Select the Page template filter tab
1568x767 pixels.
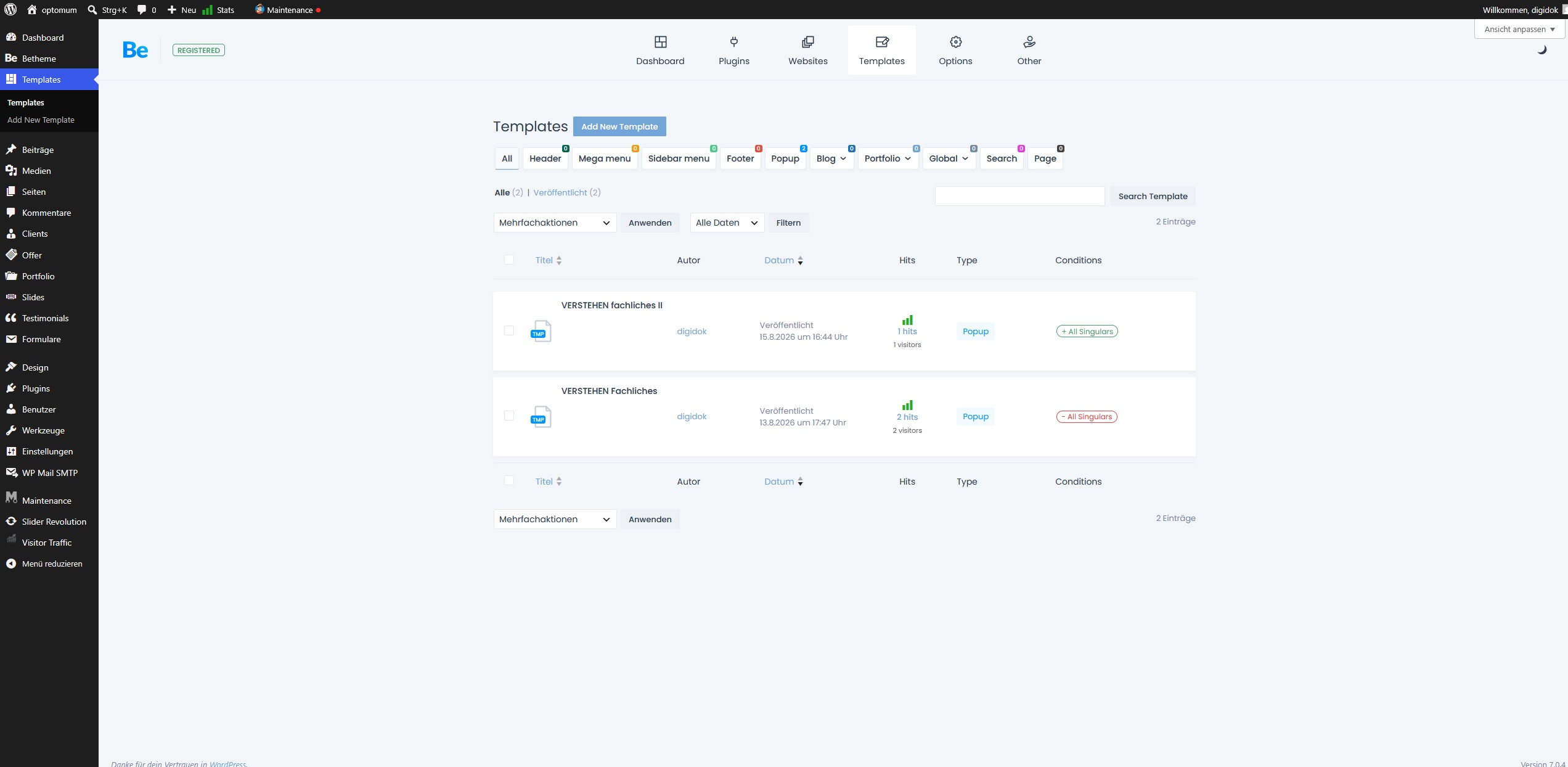(x=1045, y=158)
